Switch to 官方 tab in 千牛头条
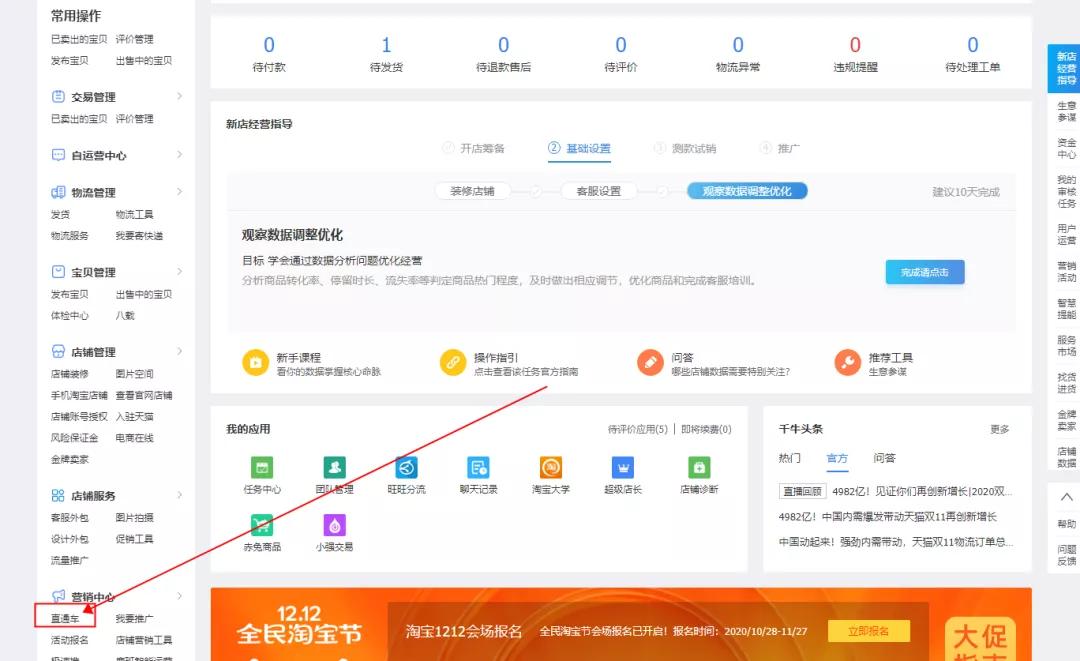The height and width of the screenshot is (661, 1080). [x=837, y=458]
